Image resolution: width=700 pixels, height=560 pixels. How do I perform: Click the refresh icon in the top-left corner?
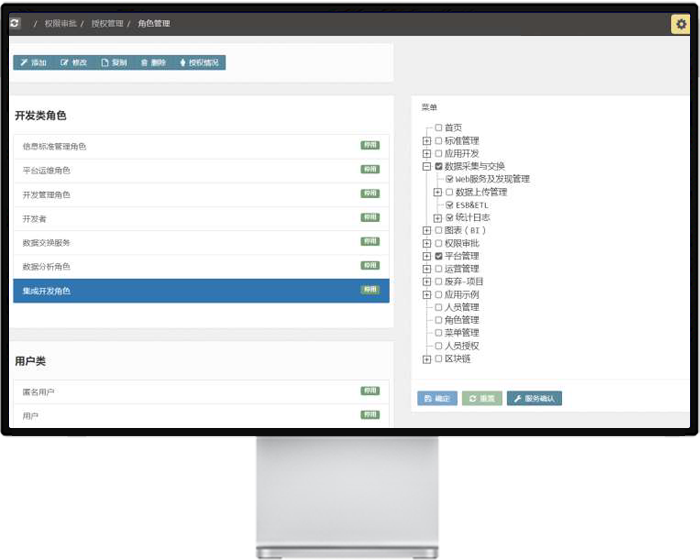tap(14, 23)
